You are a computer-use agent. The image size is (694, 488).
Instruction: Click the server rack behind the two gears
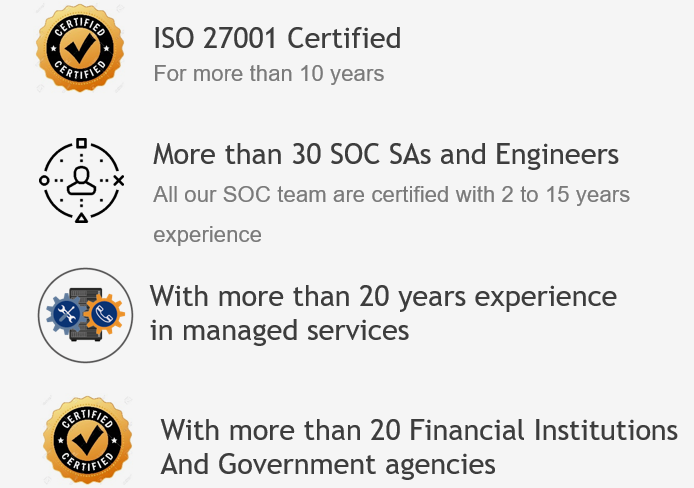[x=85, y=314]
